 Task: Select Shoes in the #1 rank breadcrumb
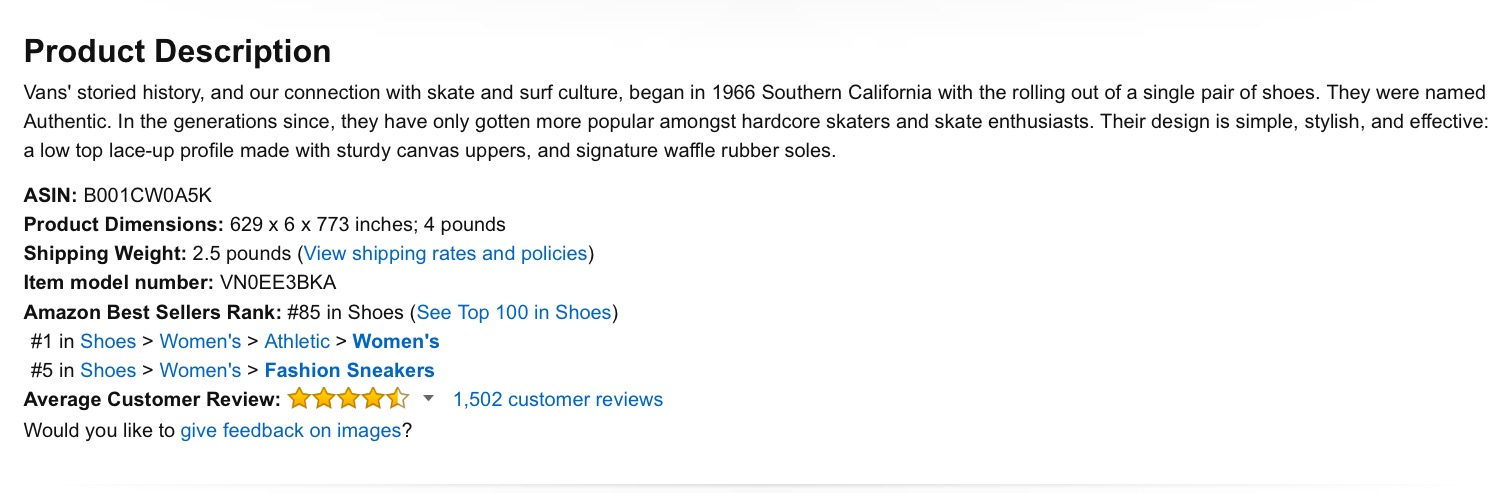tap(108, 341)
